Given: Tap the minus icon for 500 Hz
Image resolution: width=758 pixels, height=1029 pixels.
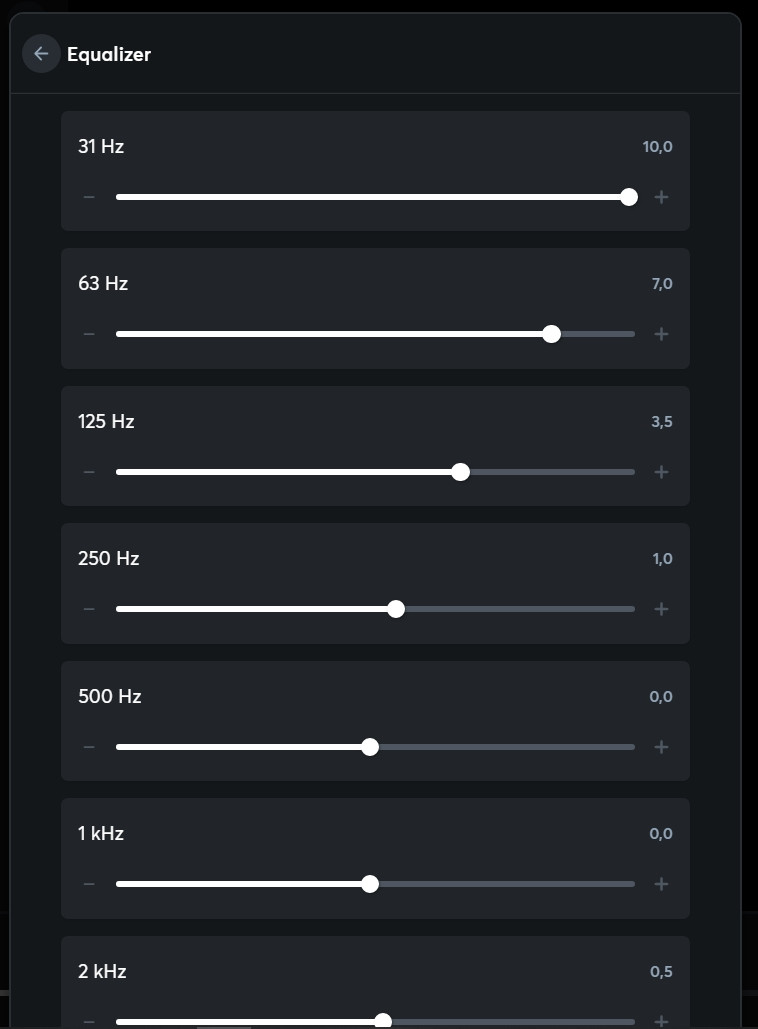Looking at the screenshot, I should tap(89, 747).
